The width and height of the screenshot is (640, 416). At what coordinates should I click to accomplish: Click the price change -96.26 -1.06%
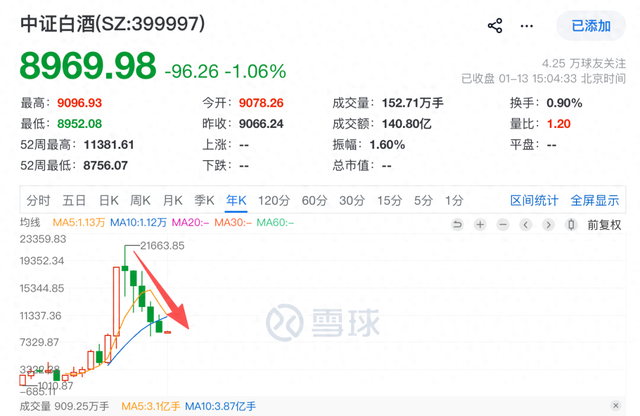coord(225,71)
